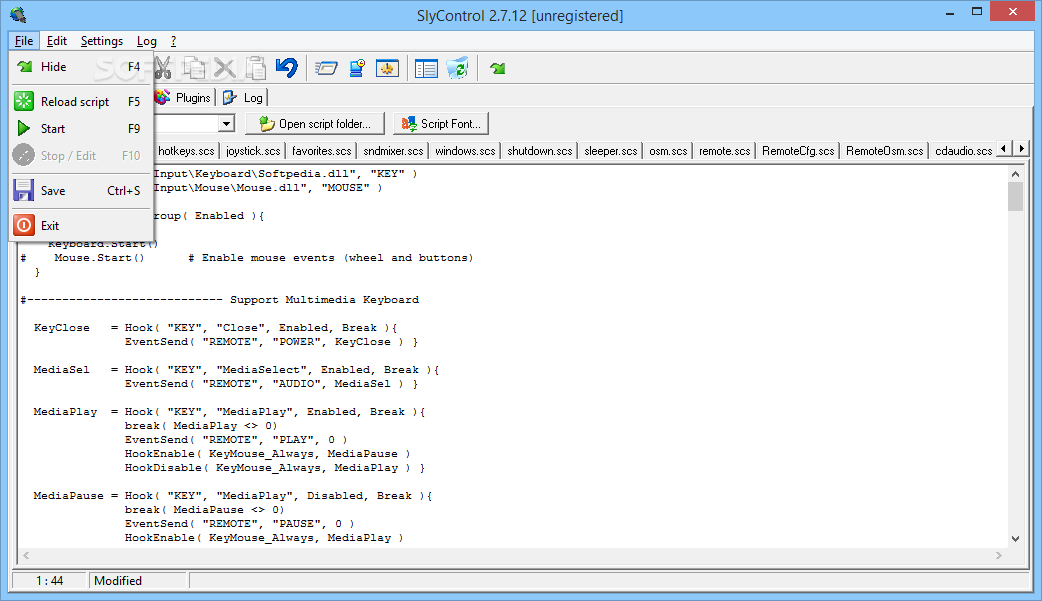Open the joystick.scs script tab
Viewport: 1042px width, 601px height.
pyautogui.click(x=253, y=151)
